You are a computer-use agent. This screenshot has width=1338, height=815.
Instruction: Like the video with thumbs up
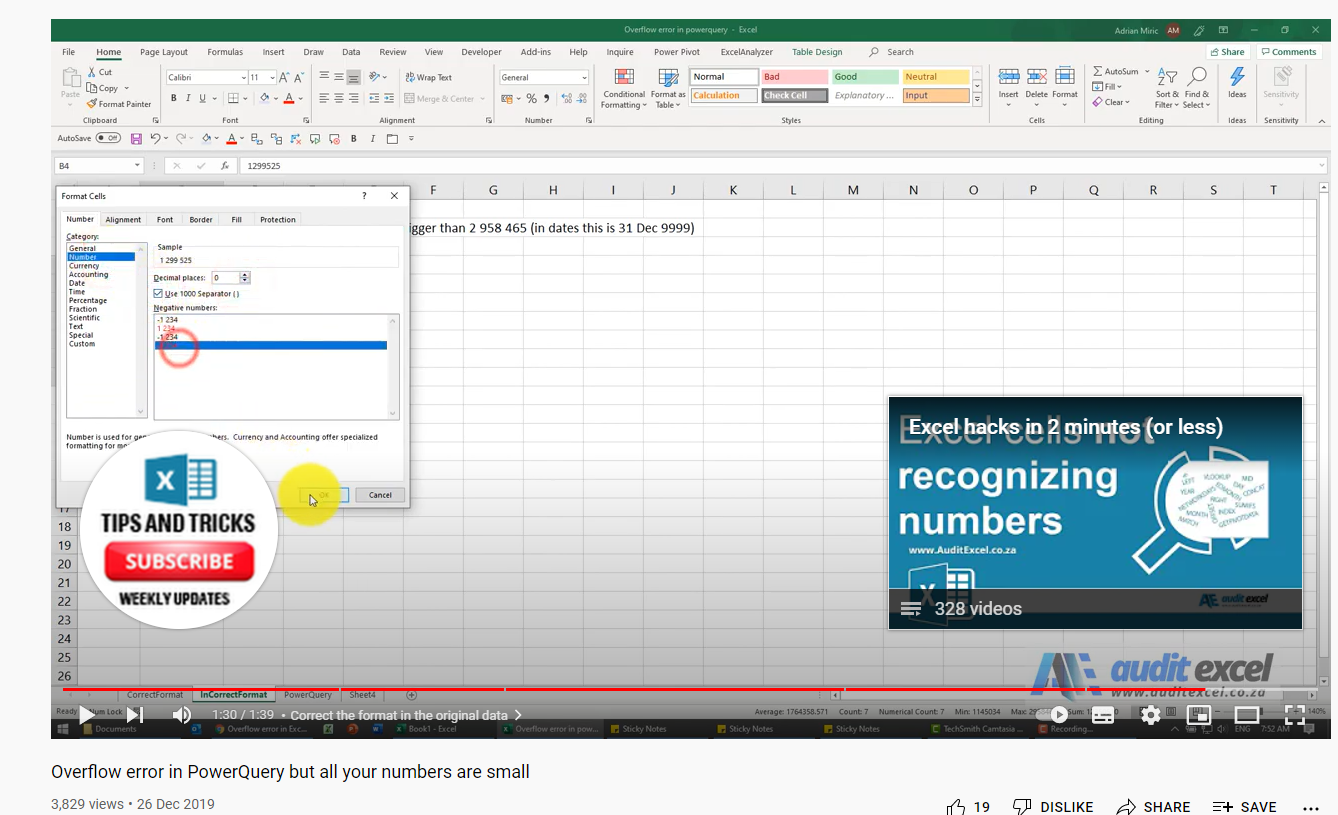click(x=957, y=806)
